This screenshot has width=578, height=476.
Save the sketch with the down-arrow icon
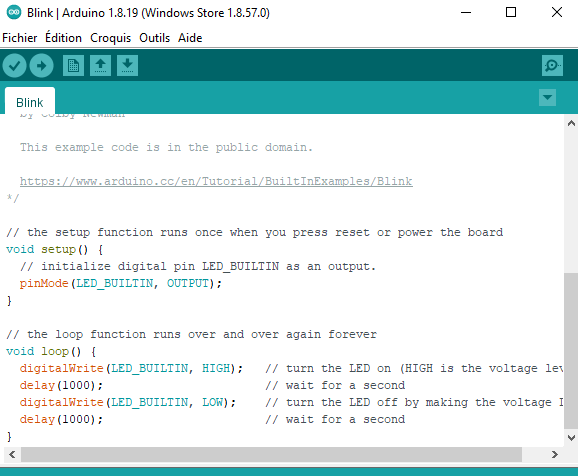(x=128, y=66)
